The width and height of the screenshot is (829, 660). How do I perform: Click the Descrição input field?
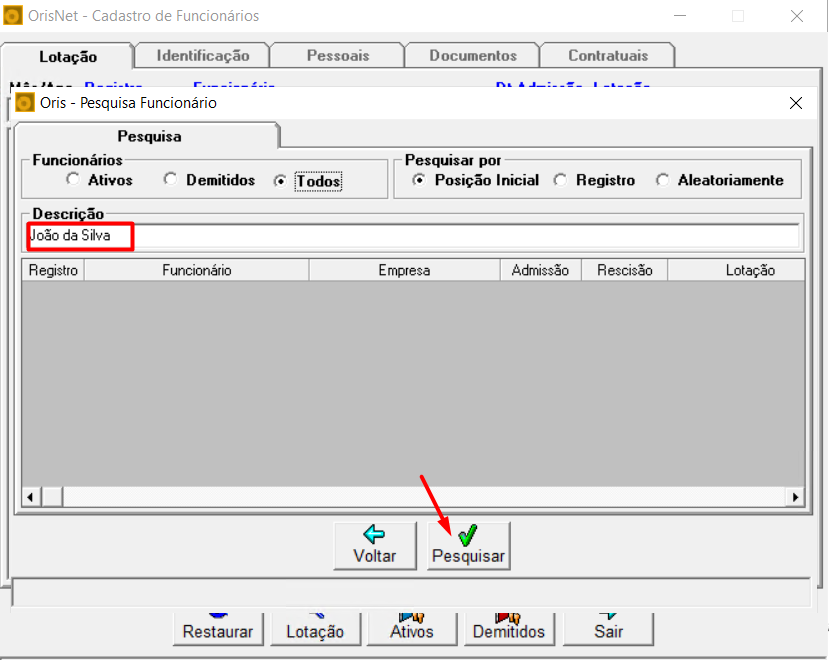coord(412,236)
